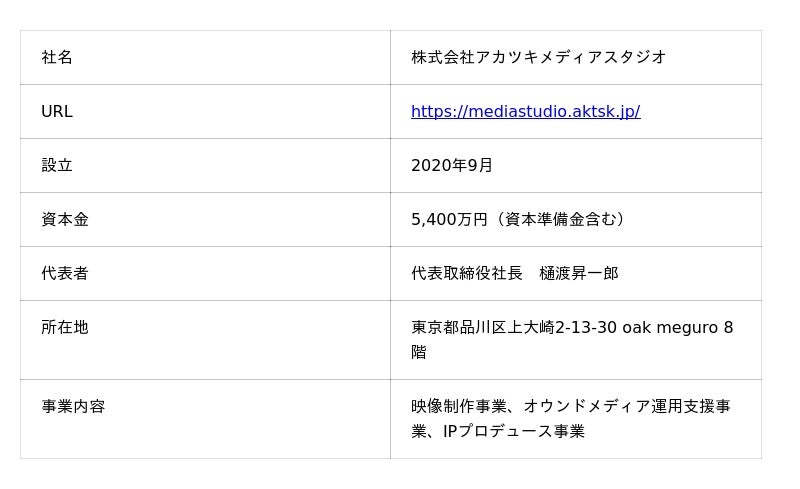Click the 社名 label cell
This screenshot has height=489, width=800.
57,58
